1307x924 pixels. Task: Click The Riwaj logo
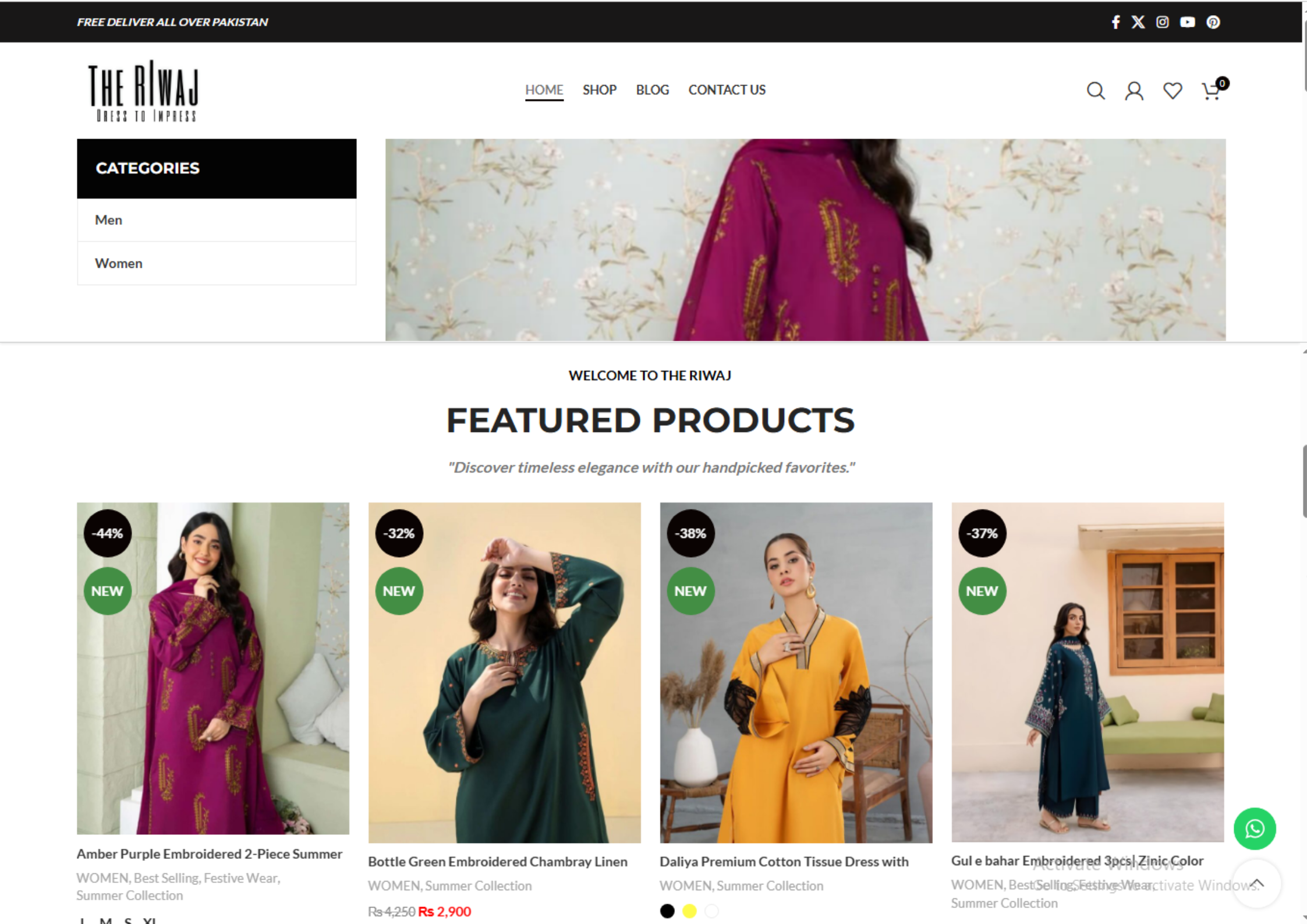[143, 91]
